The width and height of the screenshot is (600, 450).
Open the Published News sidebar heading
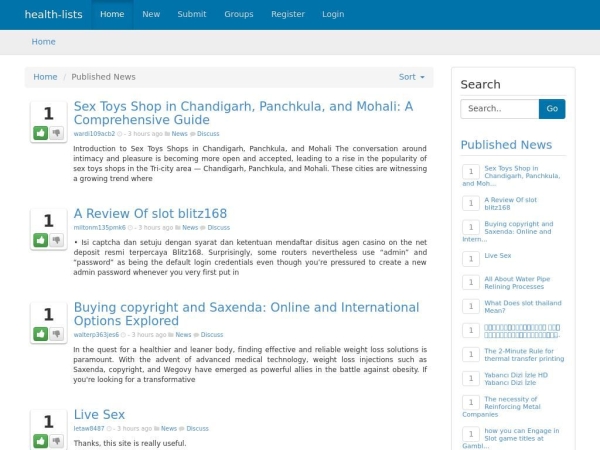pyautogui.click(x=506, y=145)
